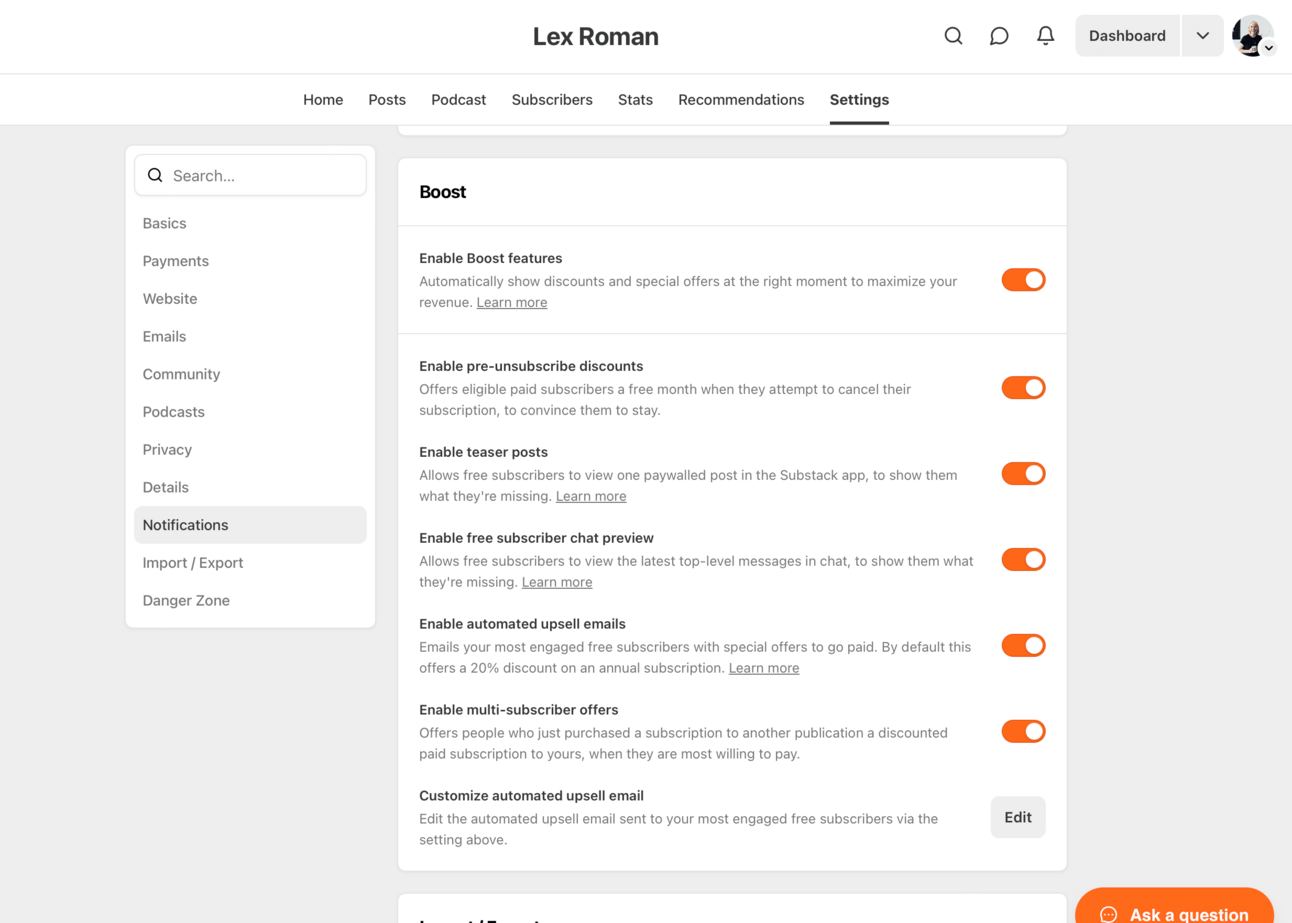
Task: Click the Dashboard button
Action: click(x=1127, y=36)
